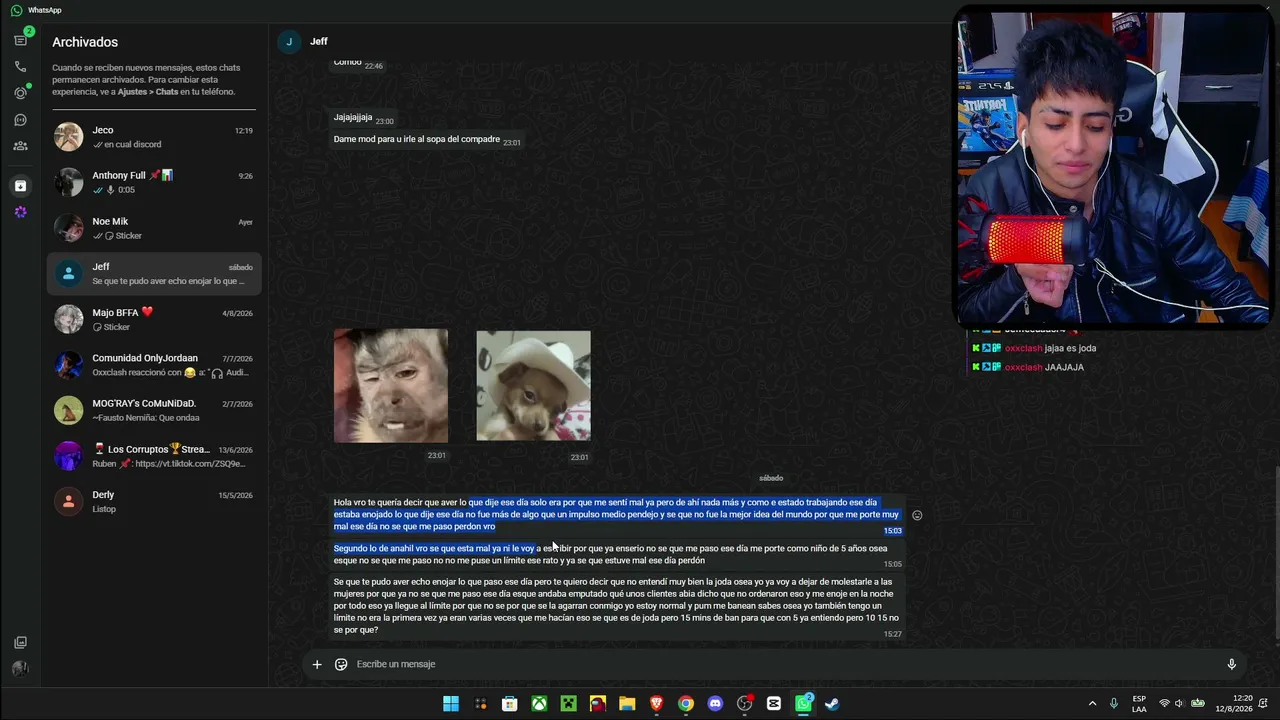Open the ESP LAA language switcher
The width and height of the screenshot is (1280, 720).
pos(1139,704)
